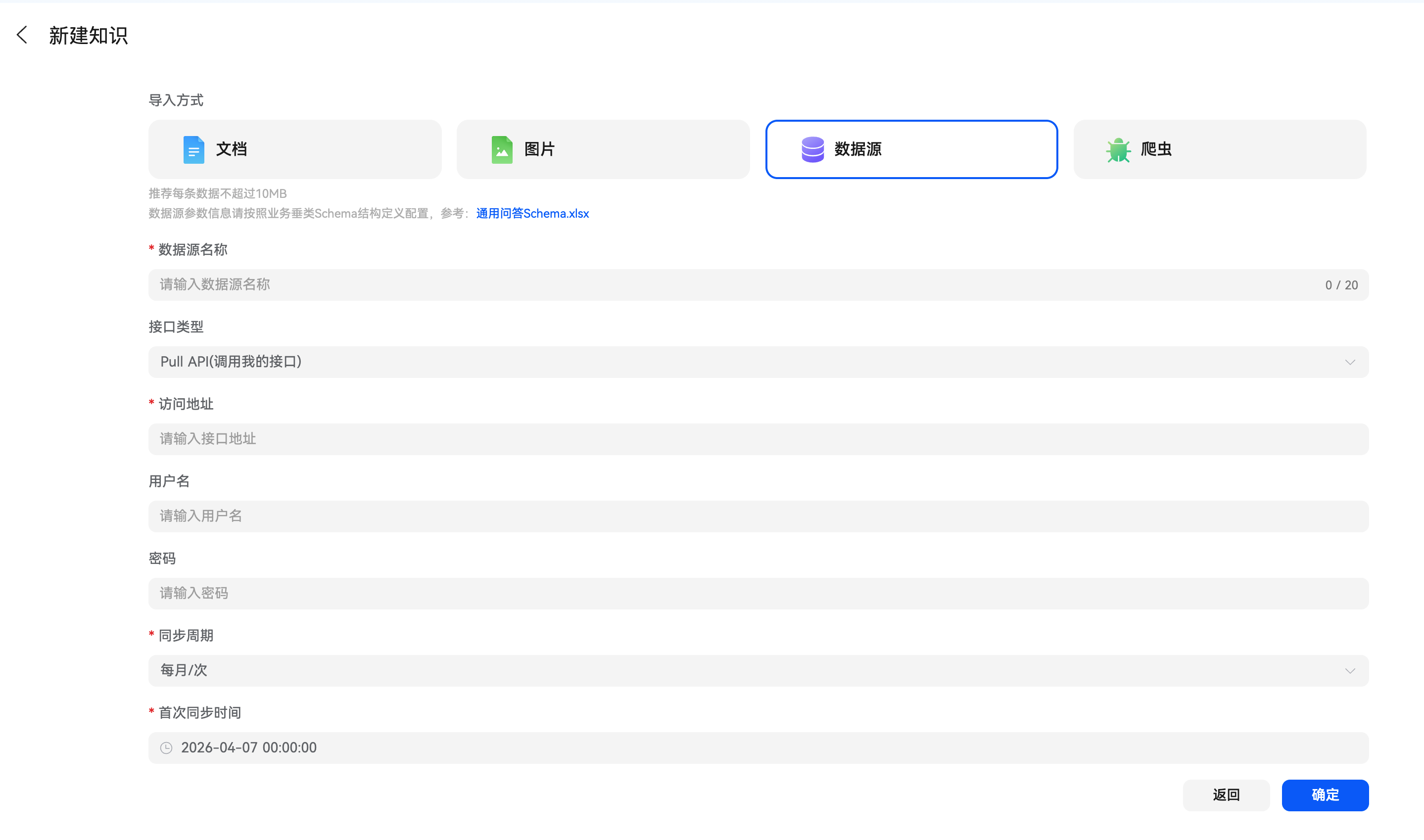This screenshot has height=840, width=1424.
Task: Open the 首次同步时间 date picker field
Action: (x=759, y=747)
